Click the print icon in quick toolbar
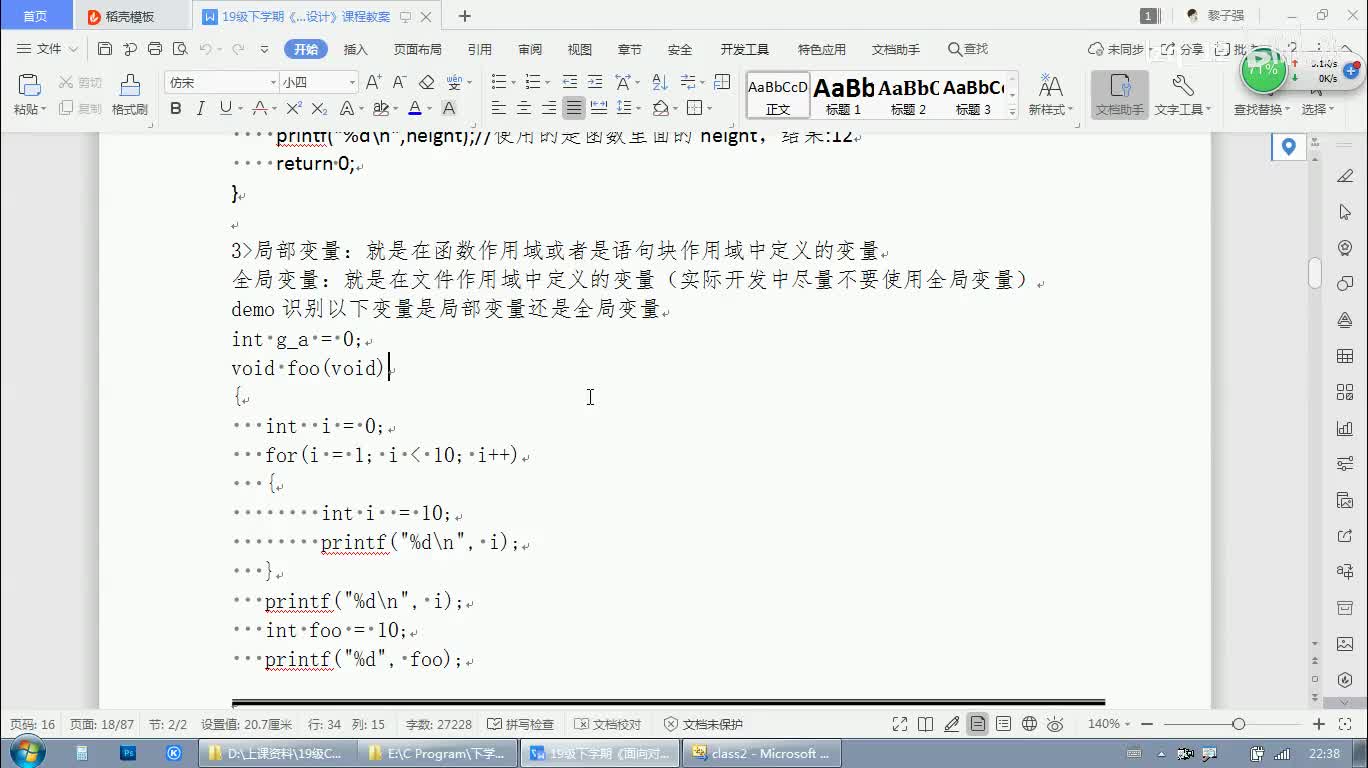 point(155,49)
